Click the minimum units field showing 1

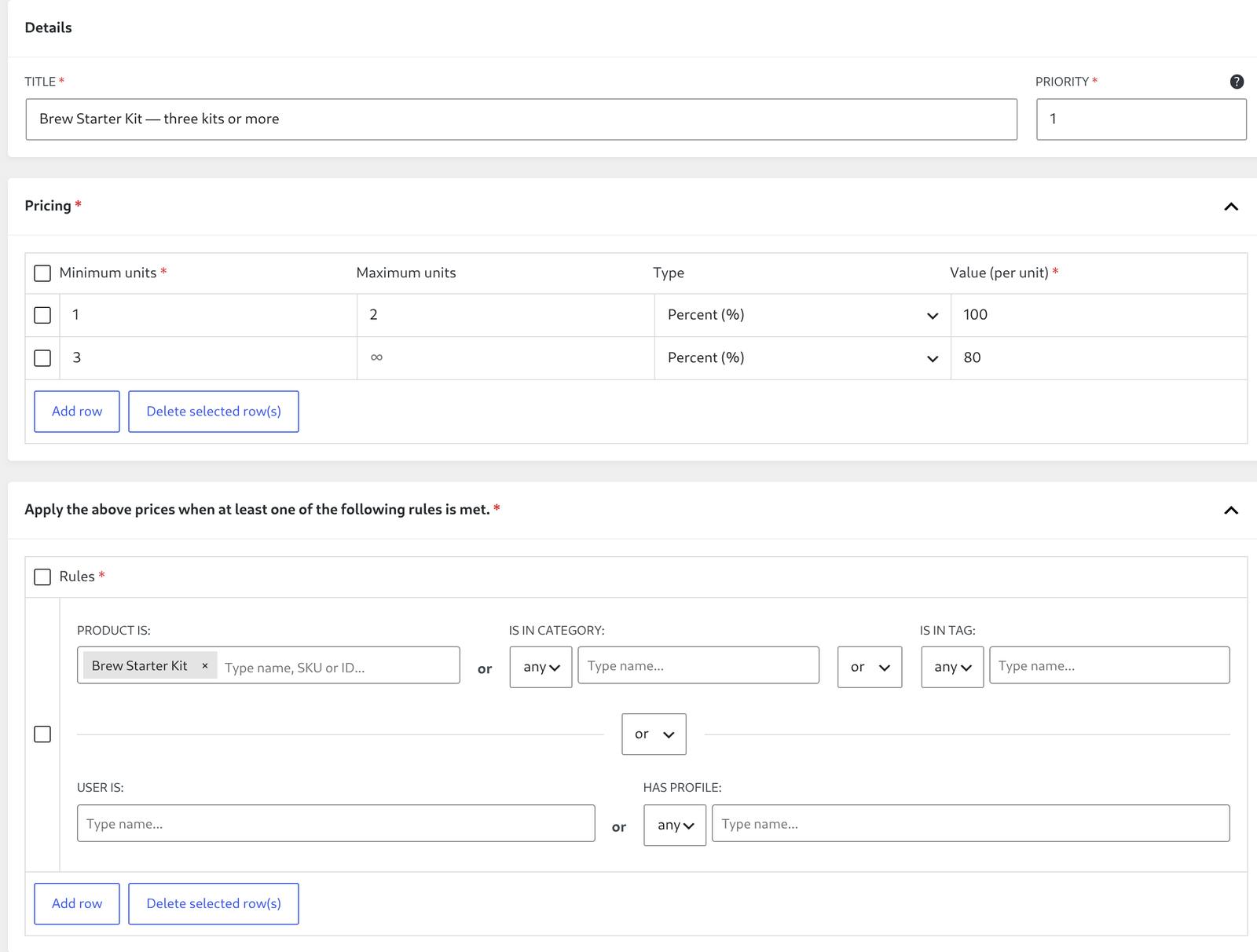[208, 315]
